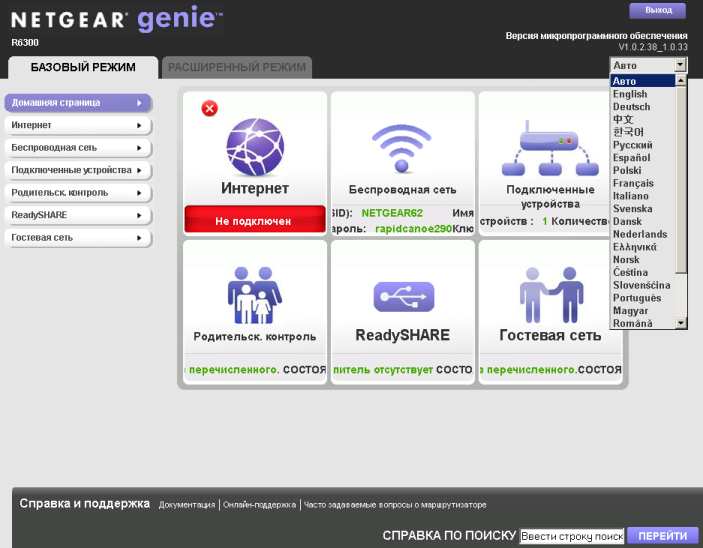703x548 pixels.
Task: Pick Slovenščina from language list
Action: [643, 285]
